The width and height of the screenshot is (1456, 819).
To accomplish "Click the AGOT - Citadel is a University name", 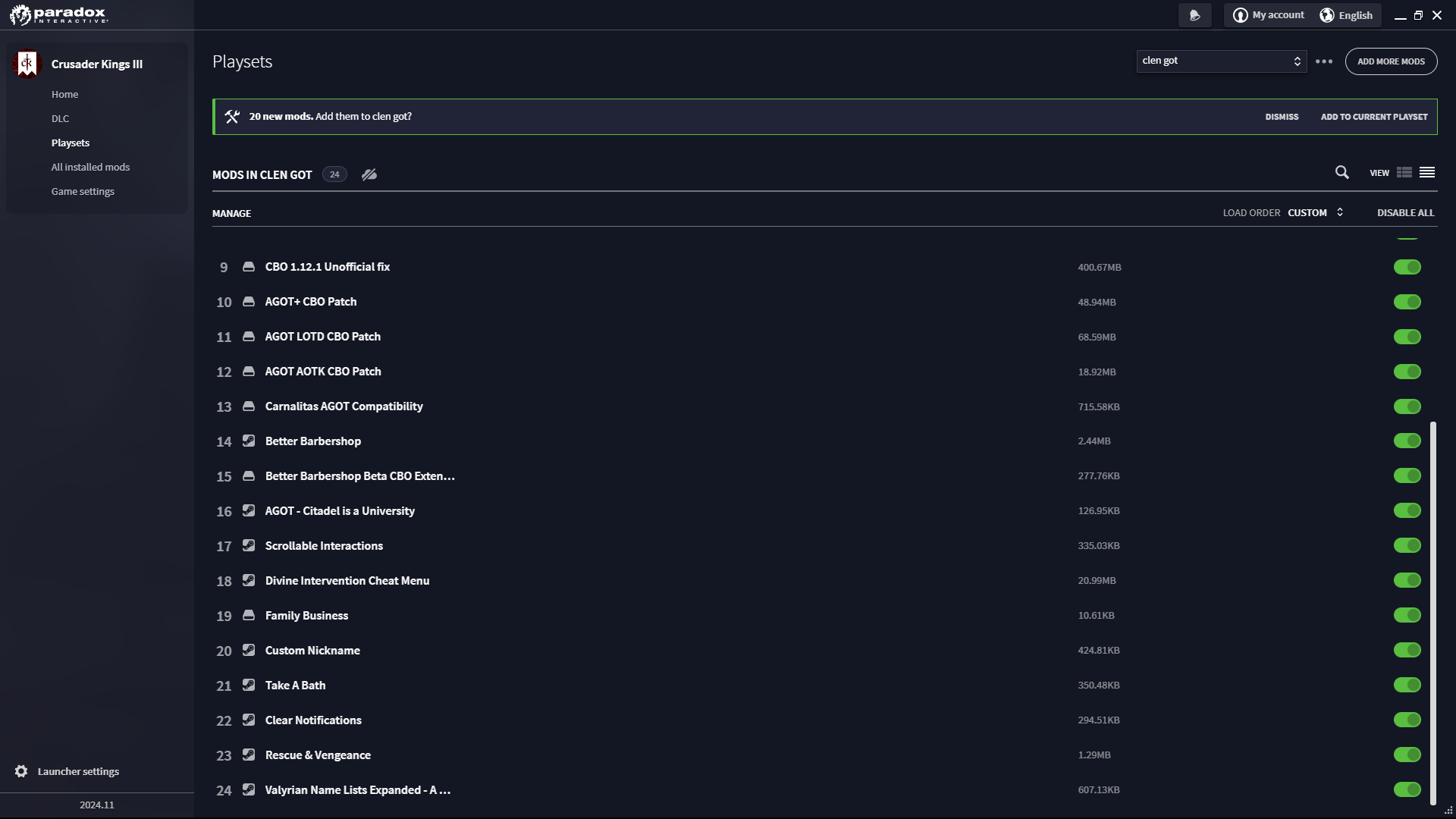I will (340, 511).
